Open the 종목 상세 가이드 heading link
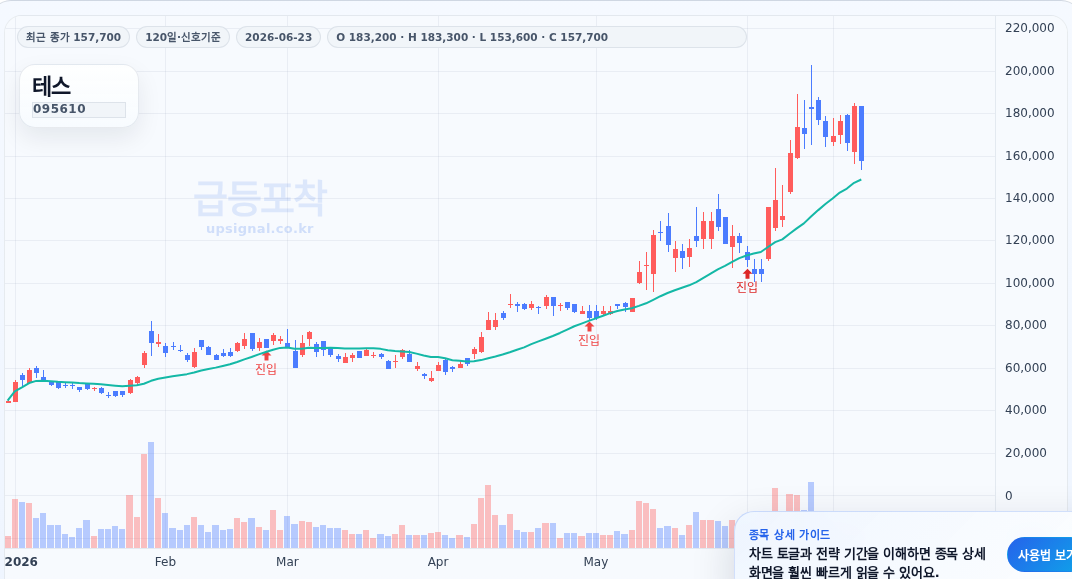This screenshot has width=1072, height=579. click(789, 535)
